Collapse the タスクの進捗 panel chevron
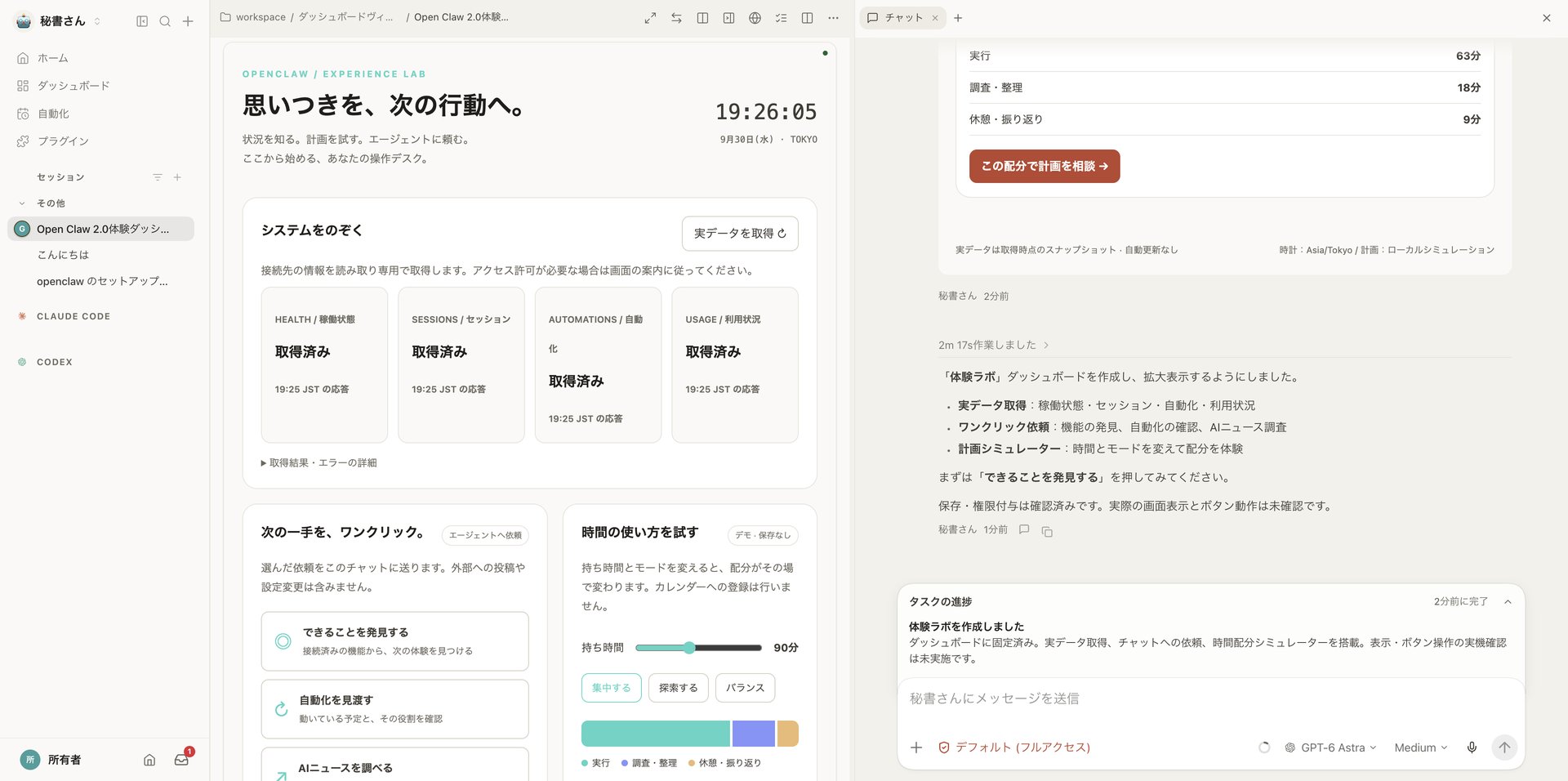 click(x=1508, y=602)
